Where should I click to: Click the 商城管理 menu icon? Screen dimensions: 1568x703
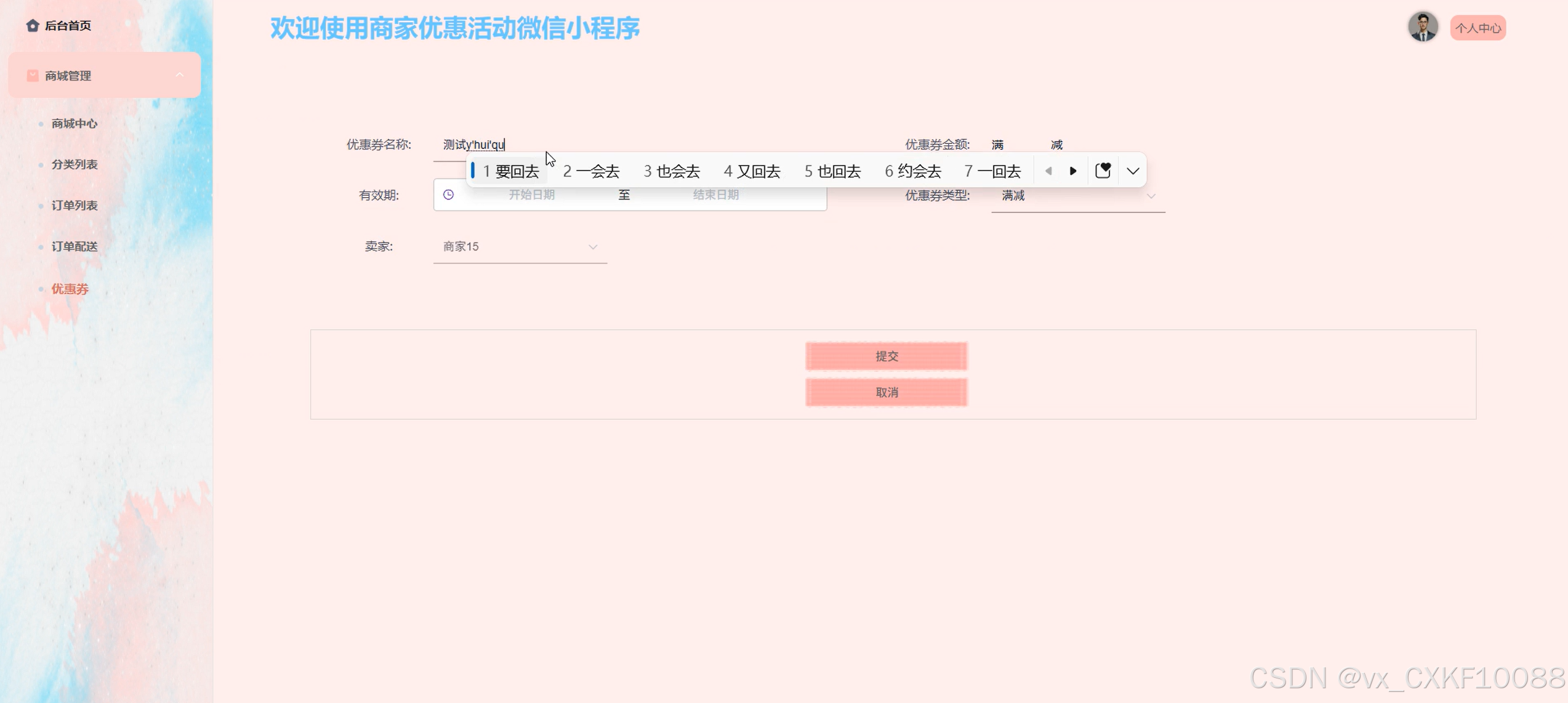33,76
